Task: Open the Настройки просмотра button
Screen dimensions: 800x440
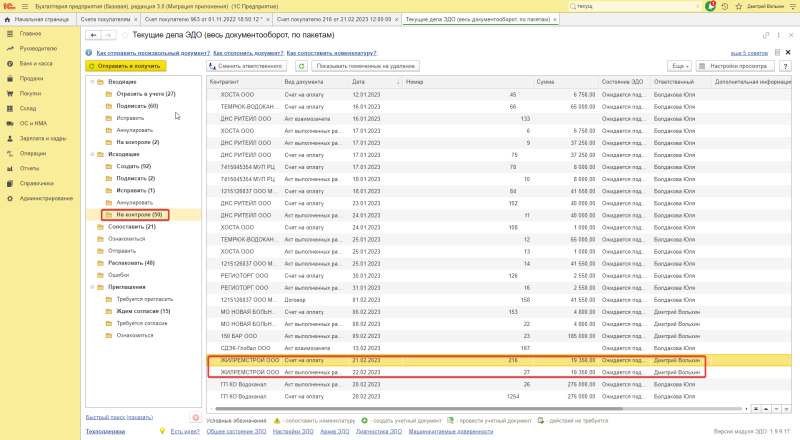Action: coord(735,66)
